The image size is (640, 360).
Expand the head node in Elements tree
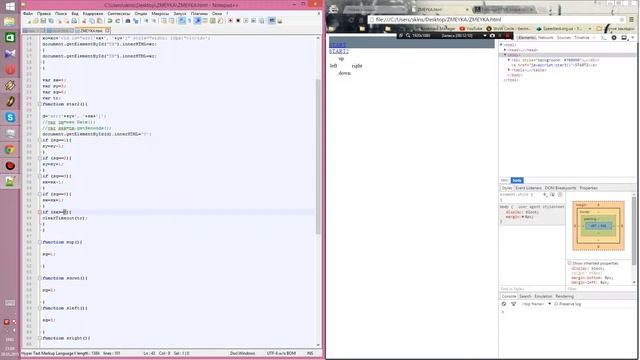[x=505, y=50]
